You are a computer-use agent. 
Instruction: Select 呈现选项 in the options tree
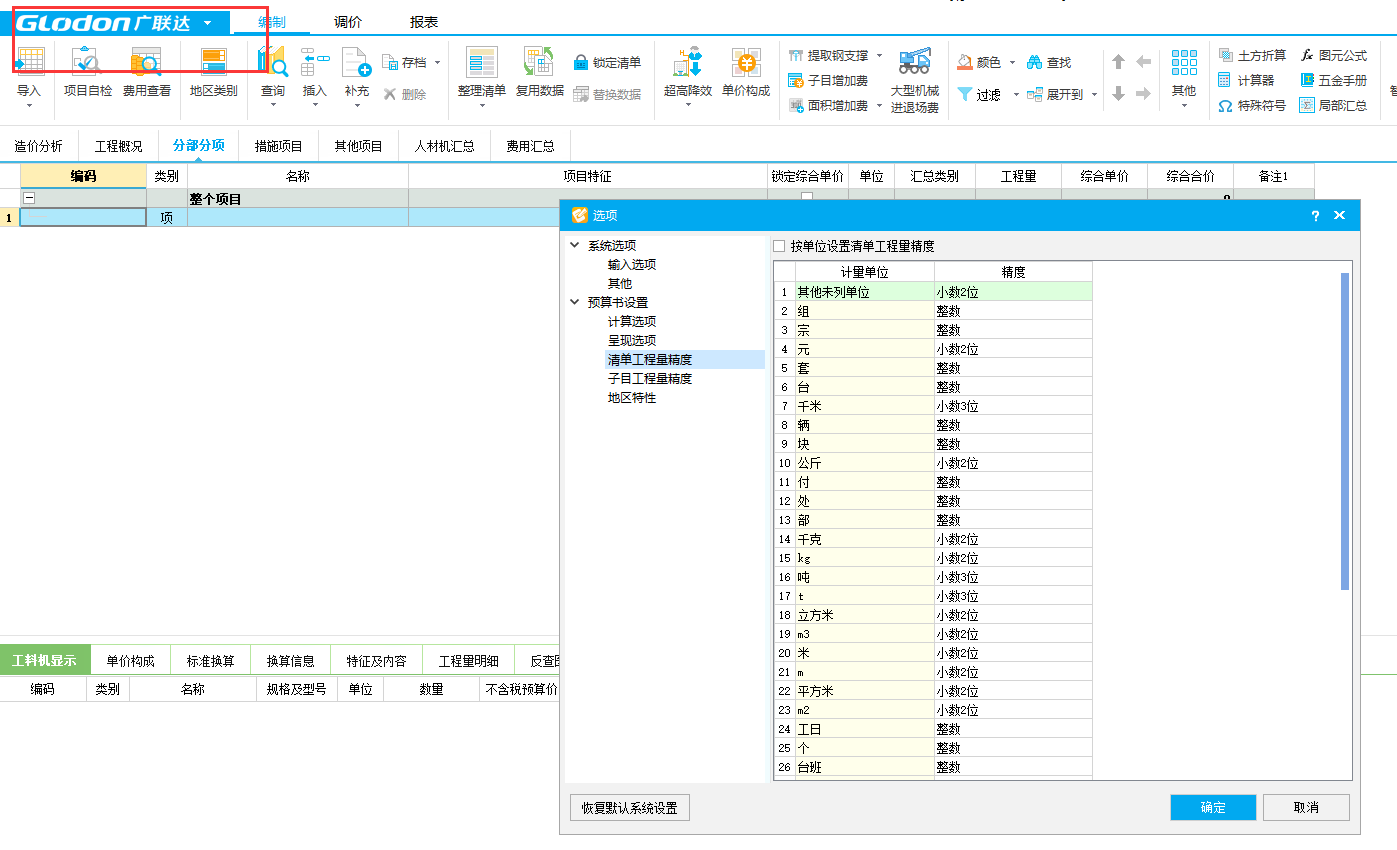coord(632,340)
